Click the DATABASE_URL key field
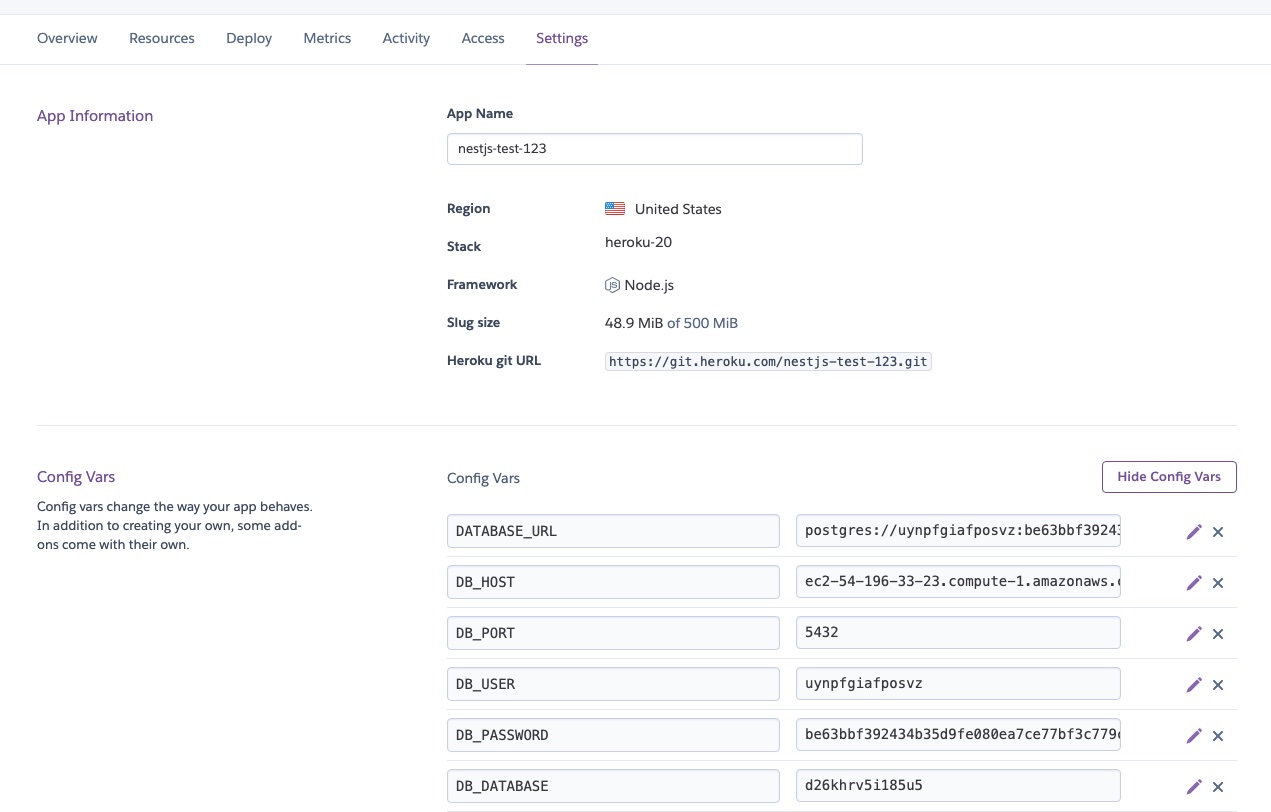Screen dimensions: 1271x812 pos(613,531)
